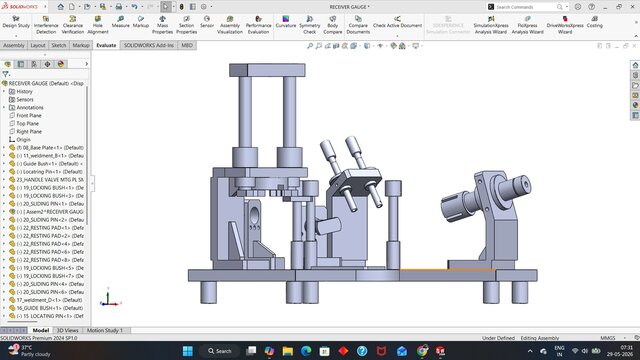Viewport: 640px width, 360px height.
Task: Expand the 11_weldment_B<1> component
Action: coord(4,156)
